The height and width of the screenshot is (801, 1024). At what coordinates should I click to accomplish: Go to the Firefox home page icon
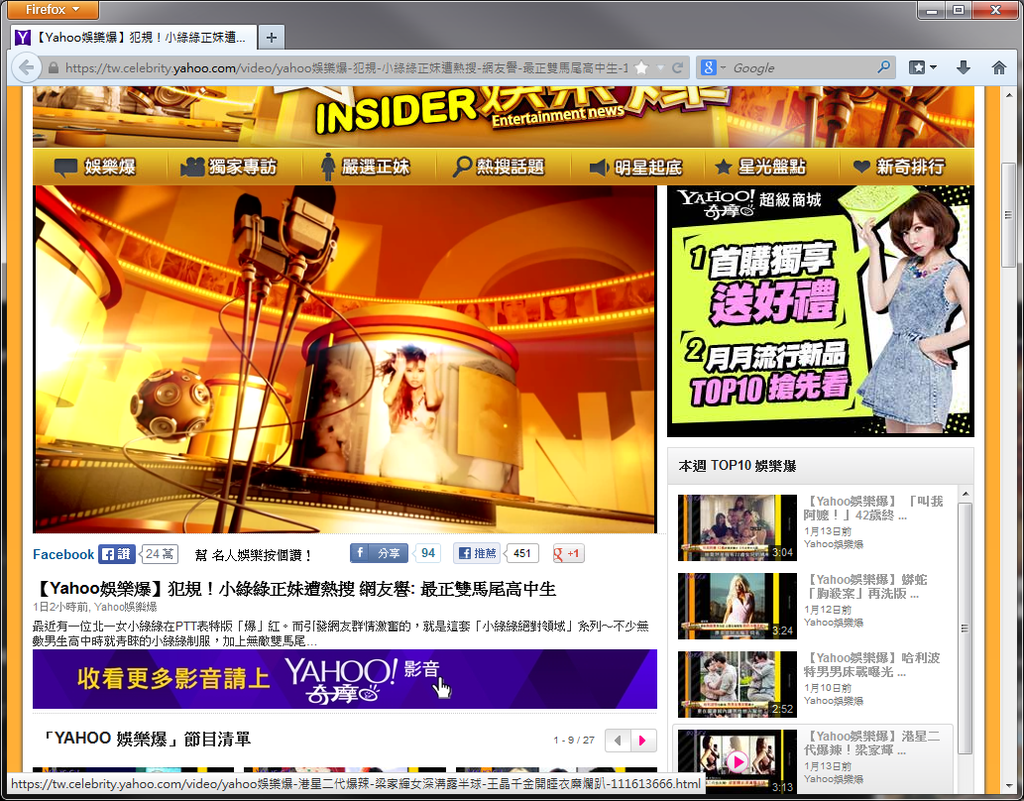(999, 67)
